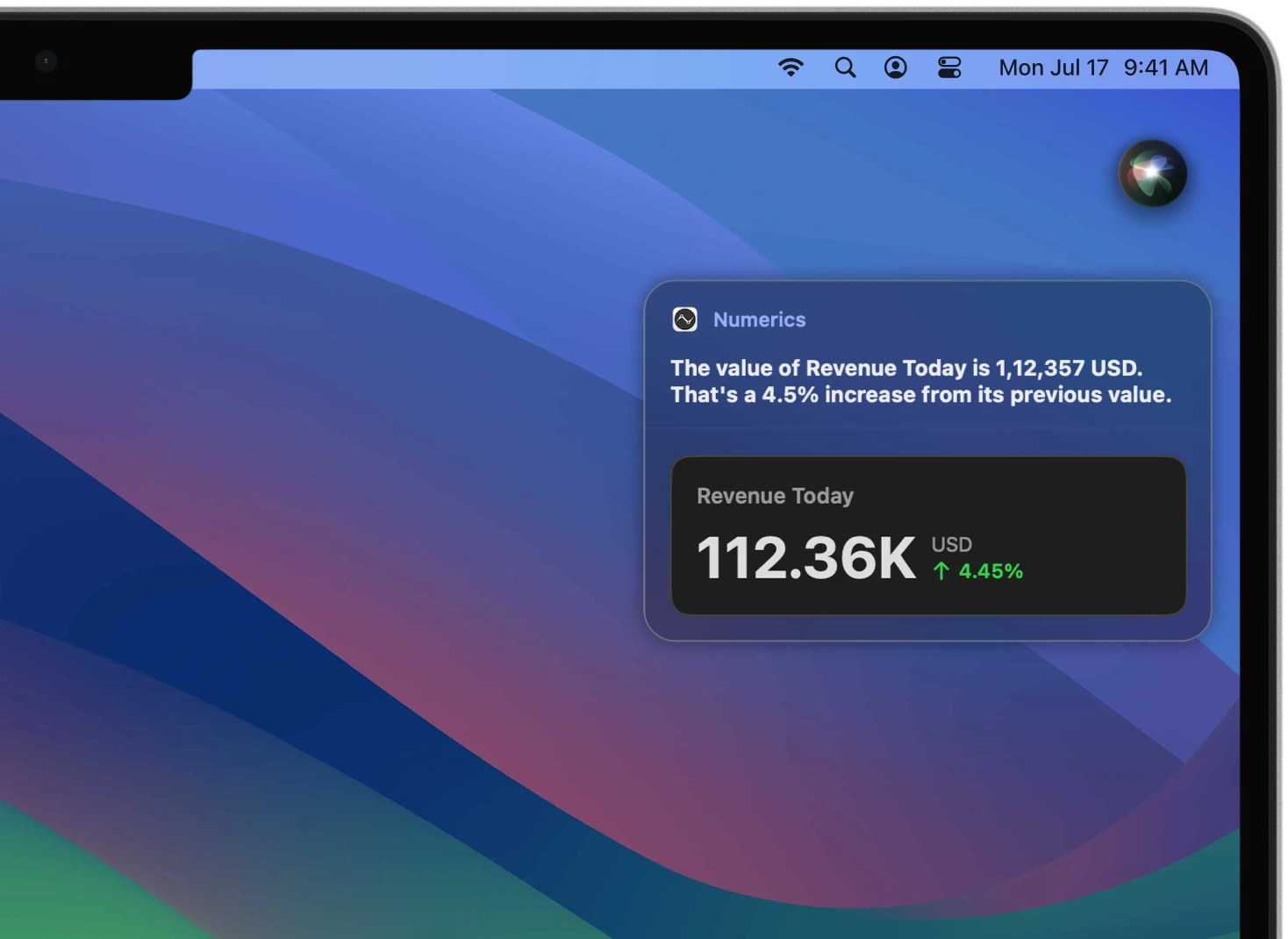Click the green up arrow icon
Viewport: 1288px width, 939px height.
coord(941,571)
